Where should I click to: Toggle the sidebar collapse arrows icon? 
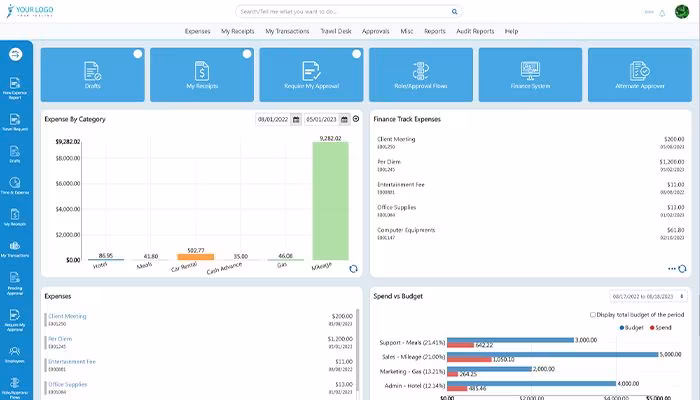15,54
